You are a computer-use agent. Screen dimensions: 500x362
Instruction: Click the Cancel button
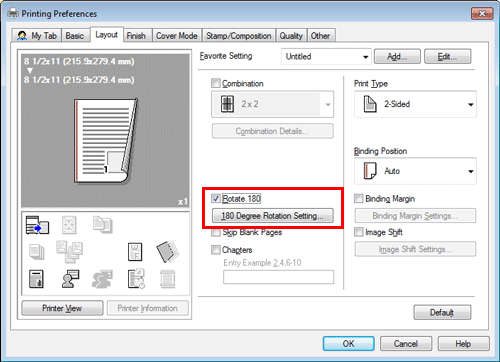click(406, 343)
